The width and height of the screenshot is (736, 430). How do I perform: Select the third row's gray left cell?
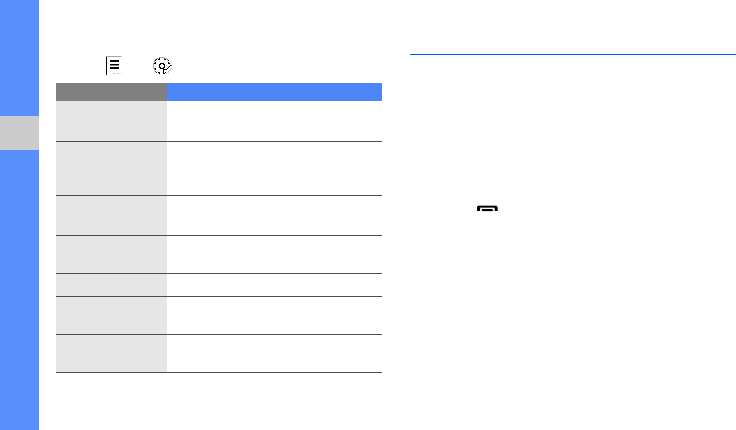tap(111, 215)
